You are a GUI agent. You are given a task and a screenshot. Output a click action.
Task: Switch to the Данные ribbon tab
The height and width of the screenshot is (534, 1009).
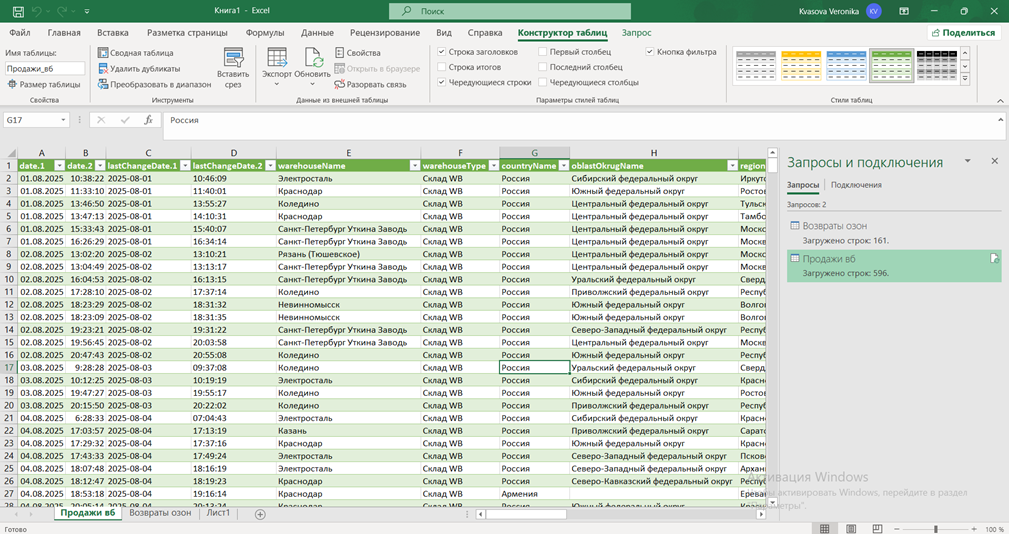[317, 33]
